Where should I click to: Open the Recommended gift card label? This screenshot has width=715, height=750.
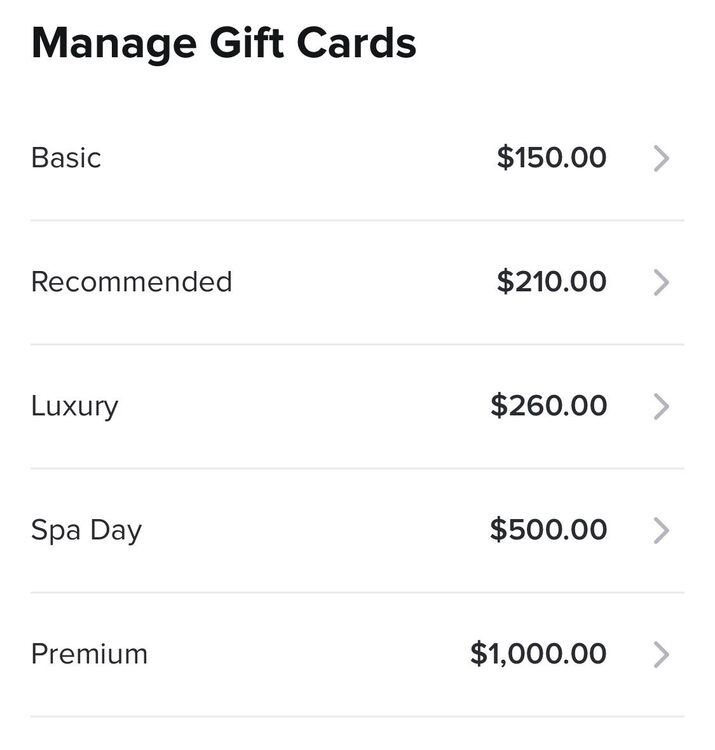pyautogui.click(x=131, y=282)
